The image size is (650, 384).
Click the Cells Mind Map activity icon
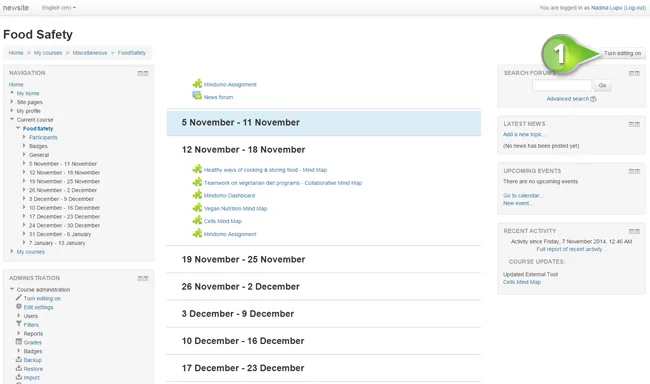[x=197, y=220]
